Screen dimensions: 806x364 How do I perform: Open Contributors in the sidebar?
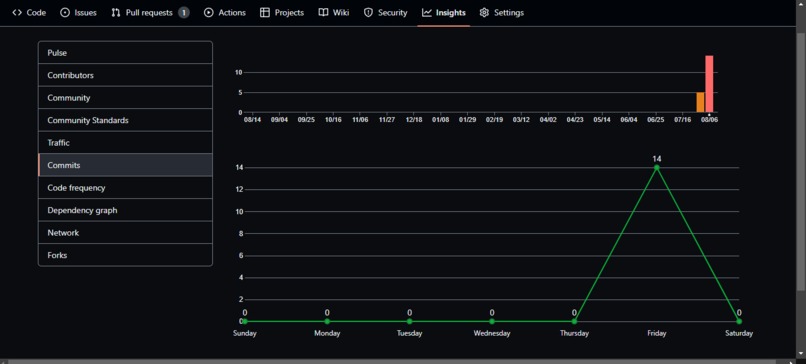[125, 75]
